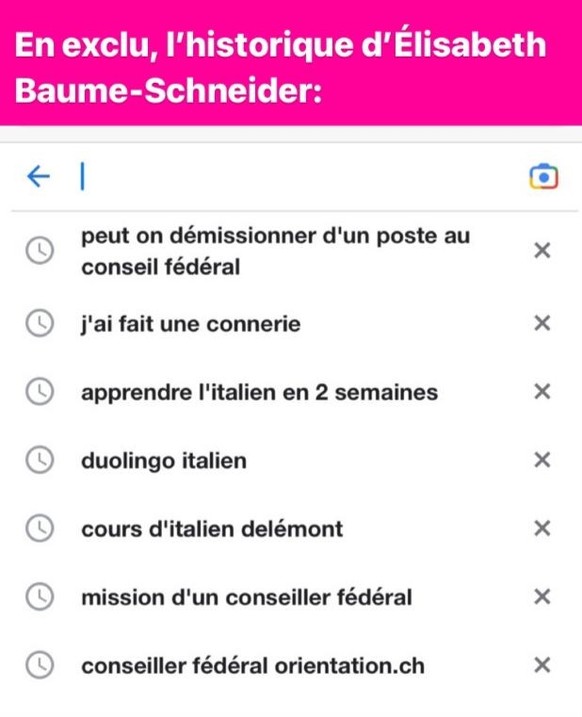The image size is (582, 717).
Task: Select 'mission d'un conseiller fédéral' search
Action: [x=246, y=597]
